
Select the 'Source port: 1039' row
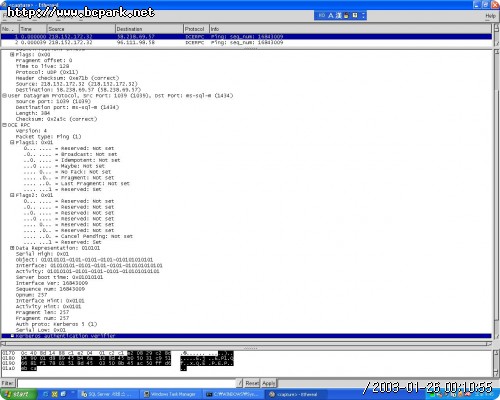(x=53, y=101)
